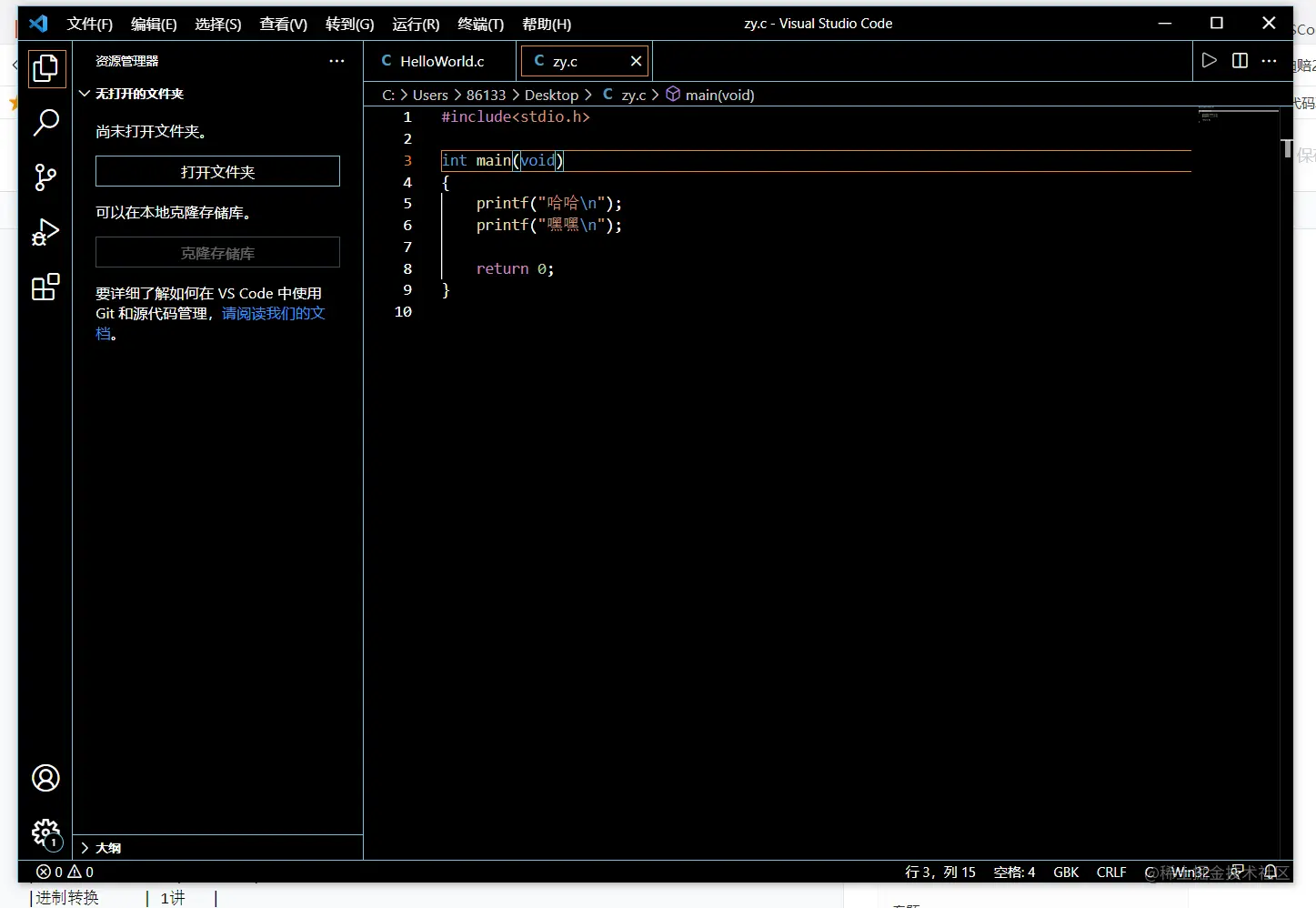Screen dimensions: 1316x908
Task: Change end of line sequence CRLF
Action: (1111, 872)
